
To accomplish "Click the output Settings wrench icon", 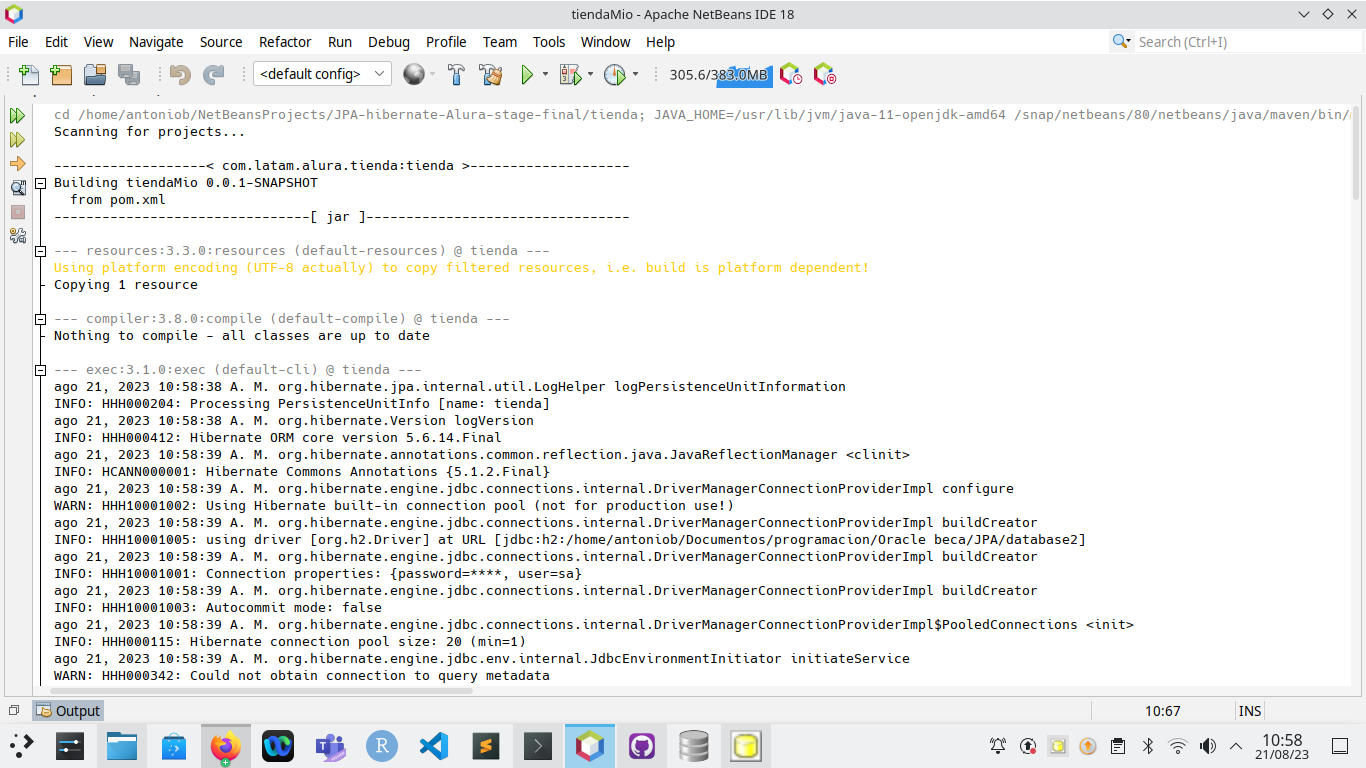I will pyautogui.click(x=17, y=236).
